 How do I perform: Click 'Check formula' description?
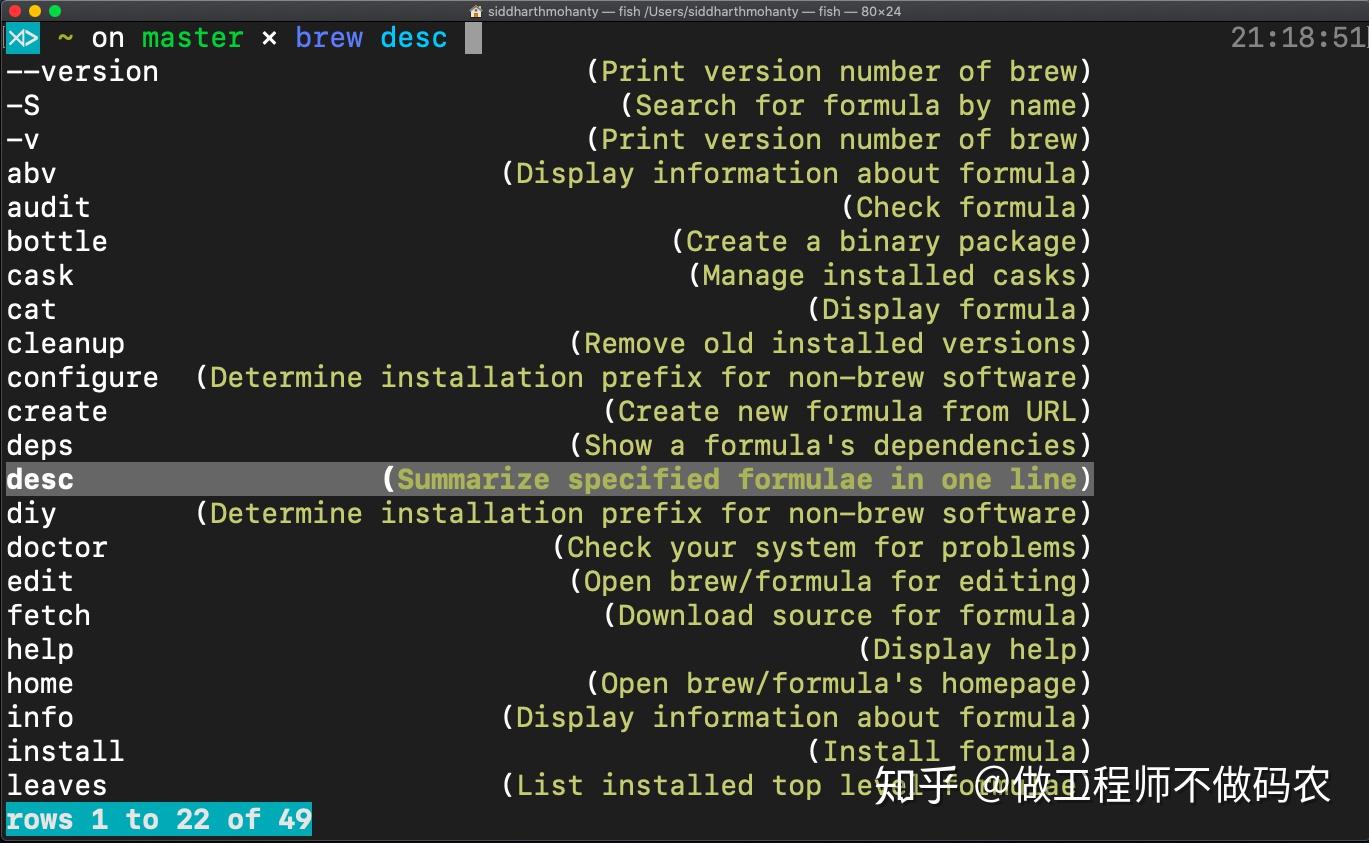click(x=967, y=208)
